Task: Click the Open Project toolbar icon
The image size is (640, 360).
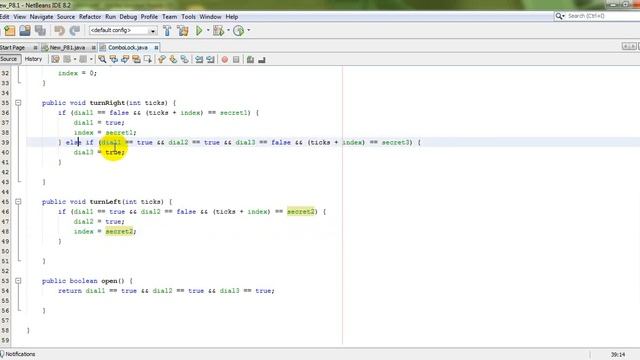Action: click(x=24, y=31)
